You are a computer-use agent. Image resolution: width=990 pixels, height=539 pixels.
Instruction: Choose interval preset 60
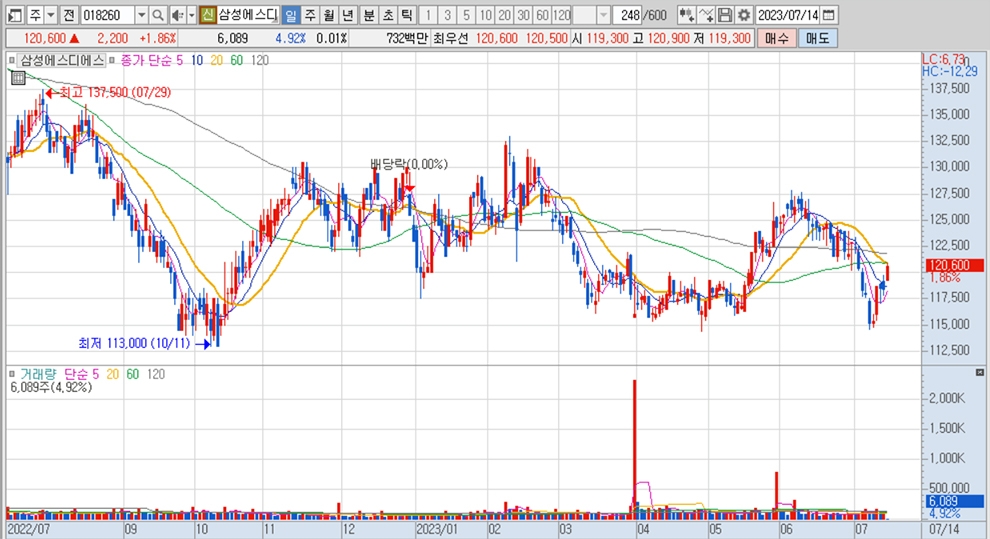(x=542, y=15)
